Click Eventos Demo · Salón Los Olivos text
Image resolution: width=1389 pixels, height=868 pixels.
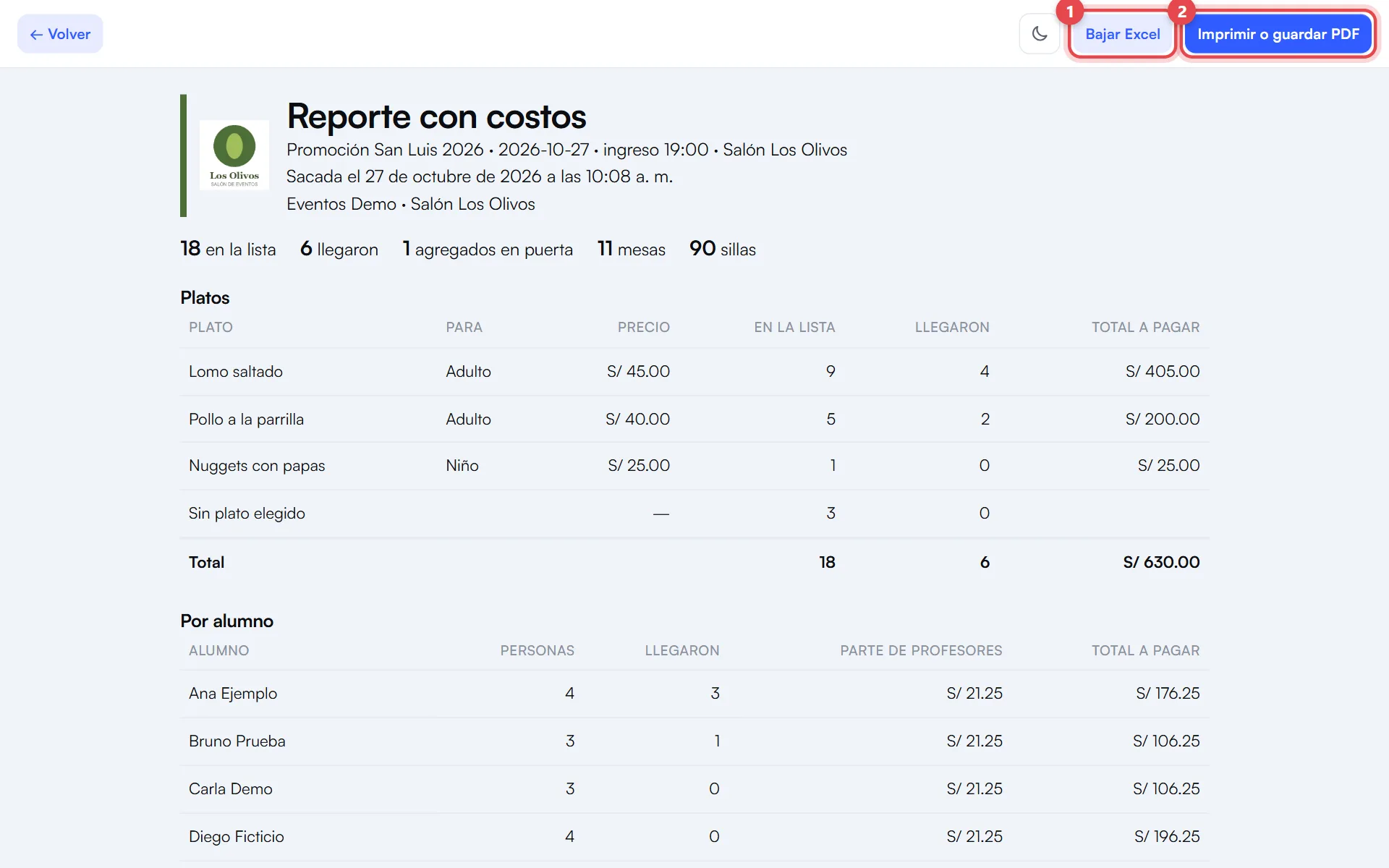pos(411,204)
